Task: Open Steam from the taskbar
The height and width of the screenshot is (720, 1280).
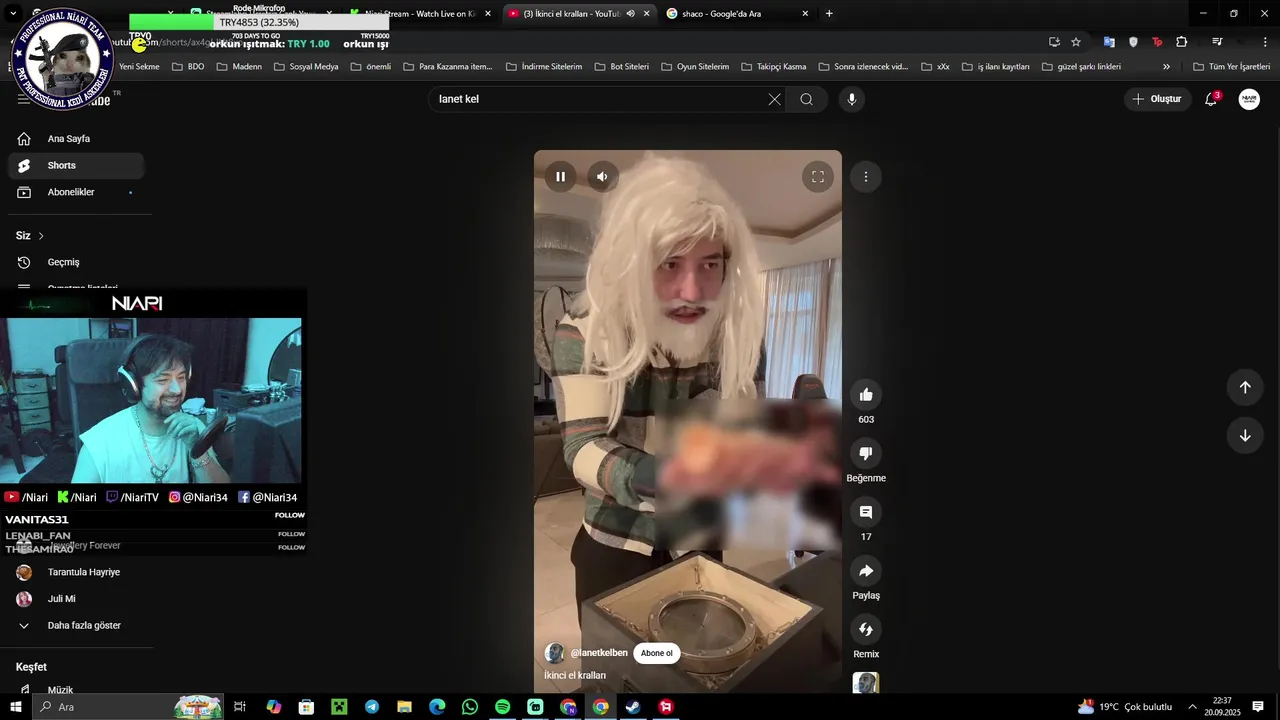Action: (x=633, y=707)
